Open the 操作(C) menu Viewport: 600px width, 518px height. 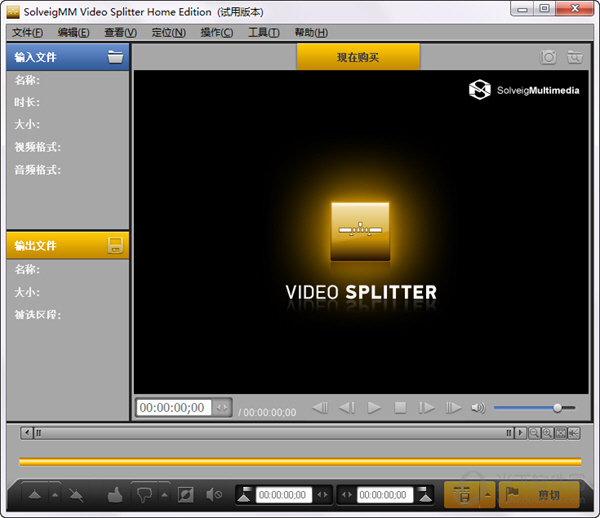click(217, 33)
